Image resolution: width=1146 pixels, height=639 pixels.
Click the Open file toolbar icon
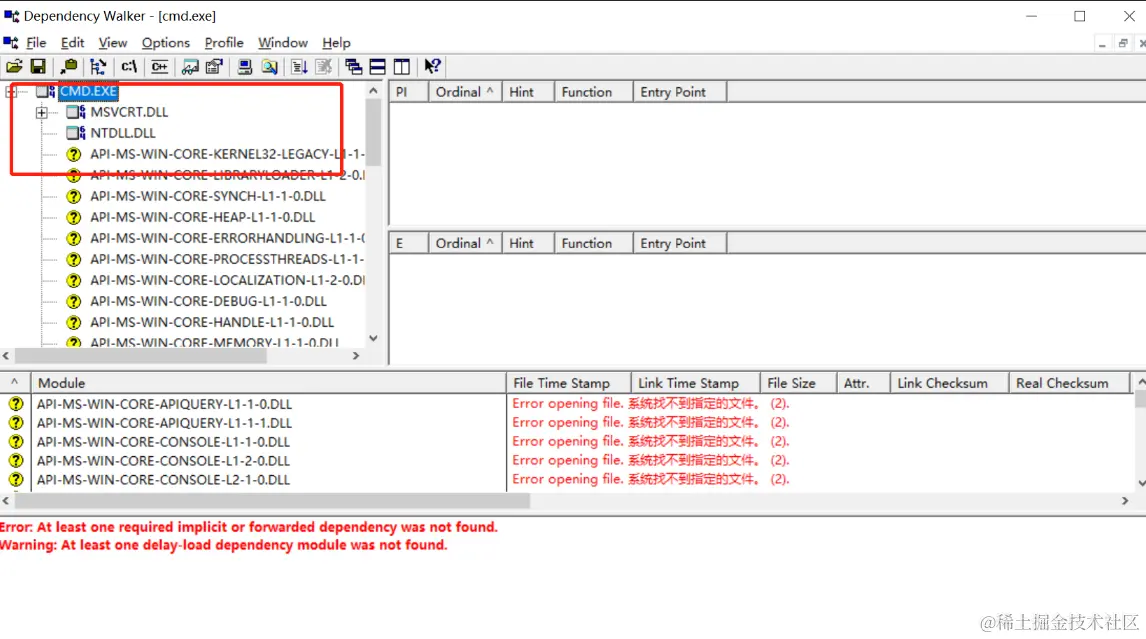[14, 67]
